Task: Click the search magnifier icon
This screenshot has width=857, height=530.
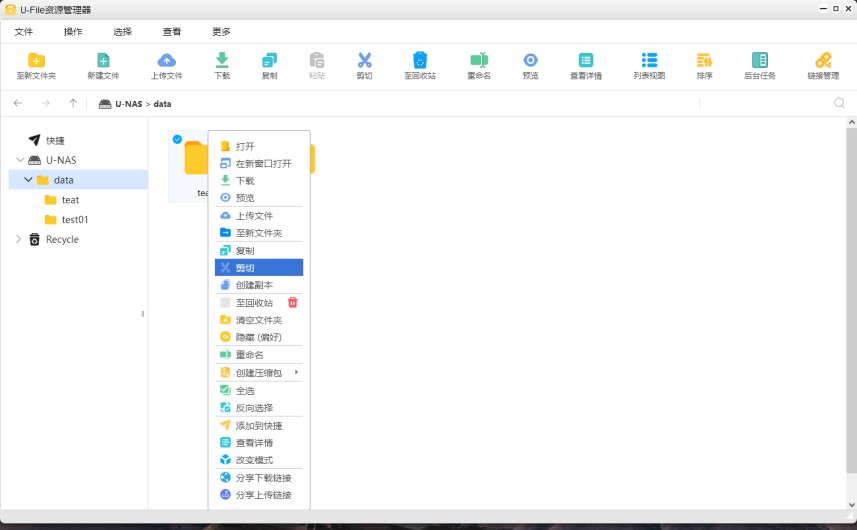Action: [840, 103]
